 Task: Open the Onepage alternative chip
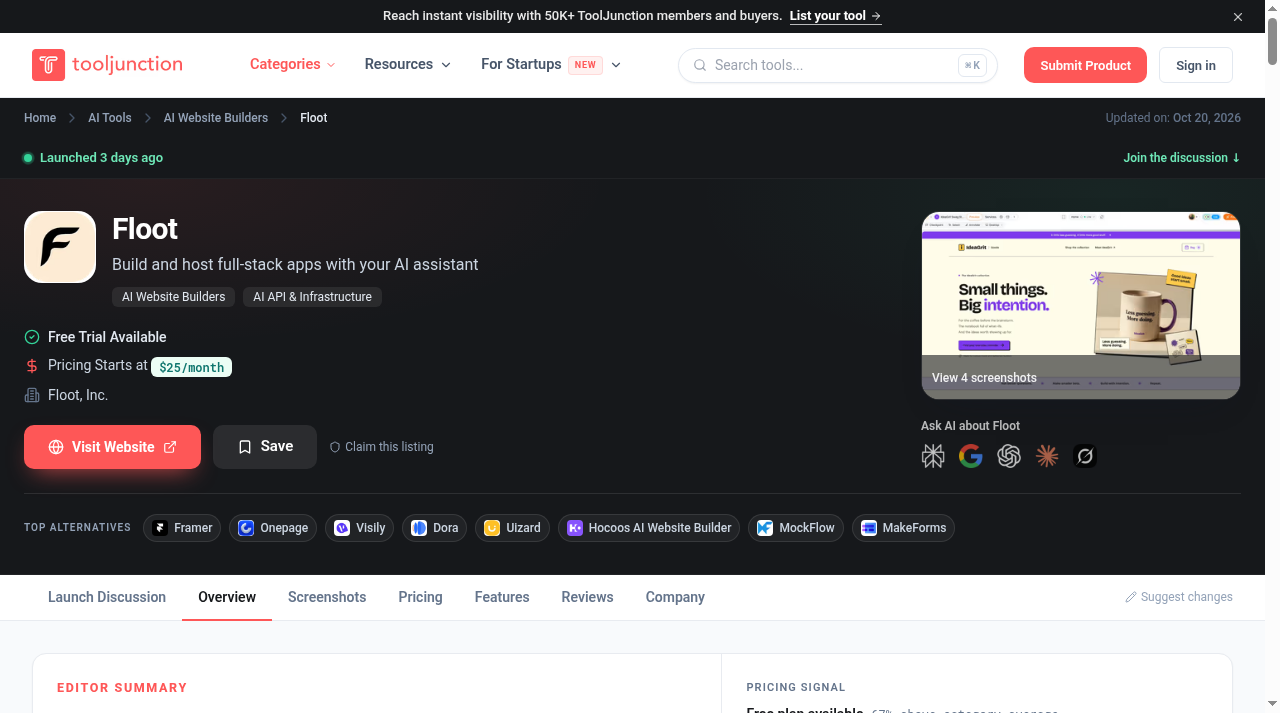[273, 528]
